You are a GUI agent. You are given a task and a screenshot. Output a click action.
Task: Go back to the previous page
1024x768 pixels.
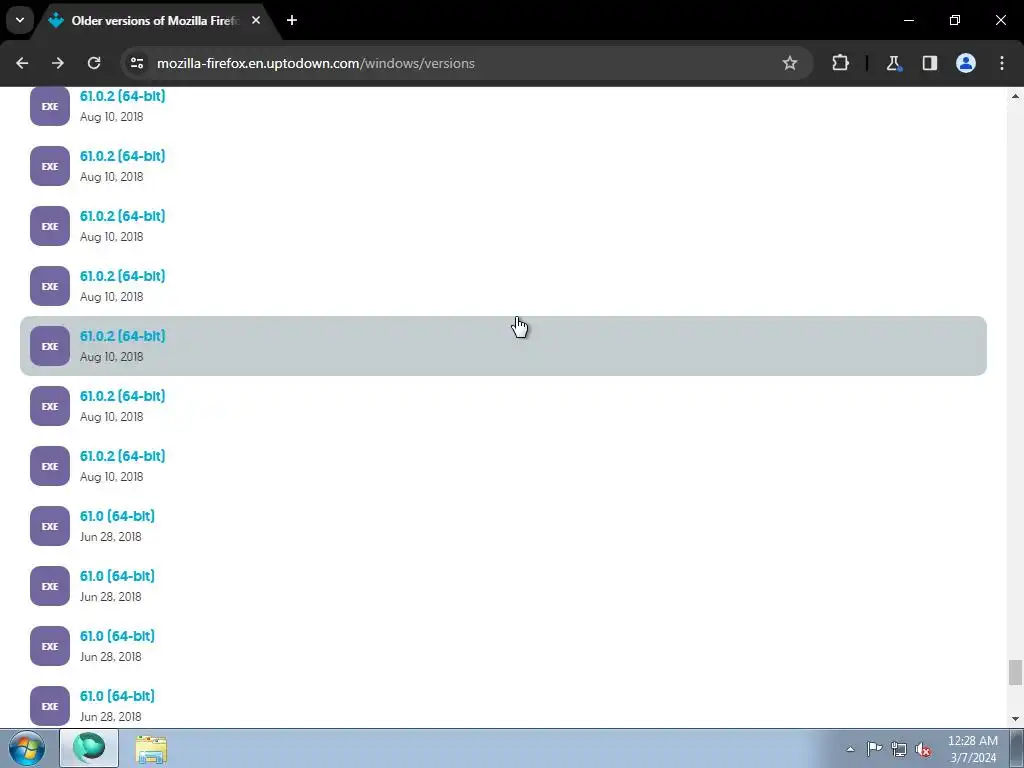point(22,63)
